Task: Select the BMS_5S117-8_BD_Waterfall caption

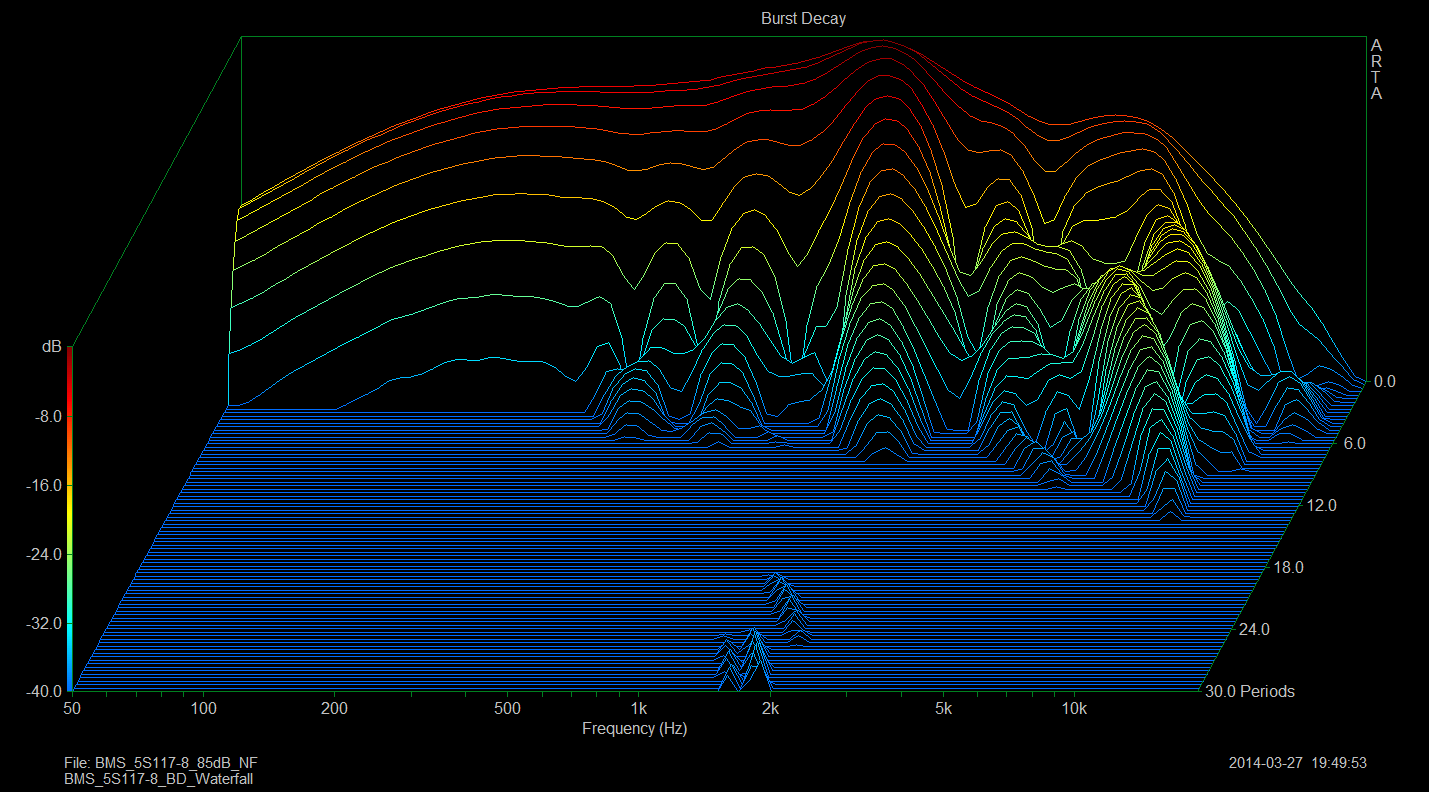Action: tap(158, 778)
